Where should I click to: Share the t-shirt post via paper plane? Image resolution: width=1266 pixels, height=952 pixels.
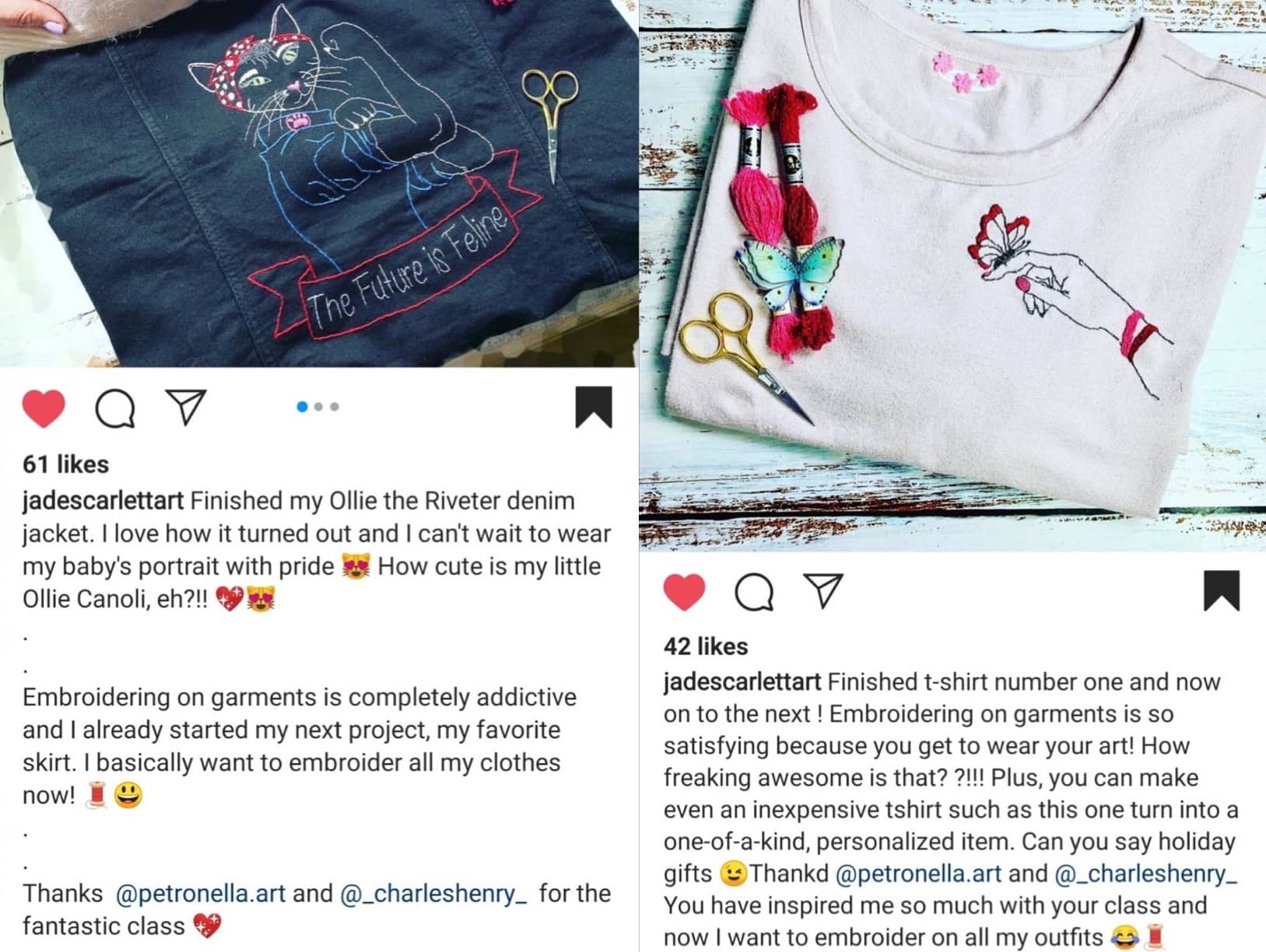[x=823, y=590]
